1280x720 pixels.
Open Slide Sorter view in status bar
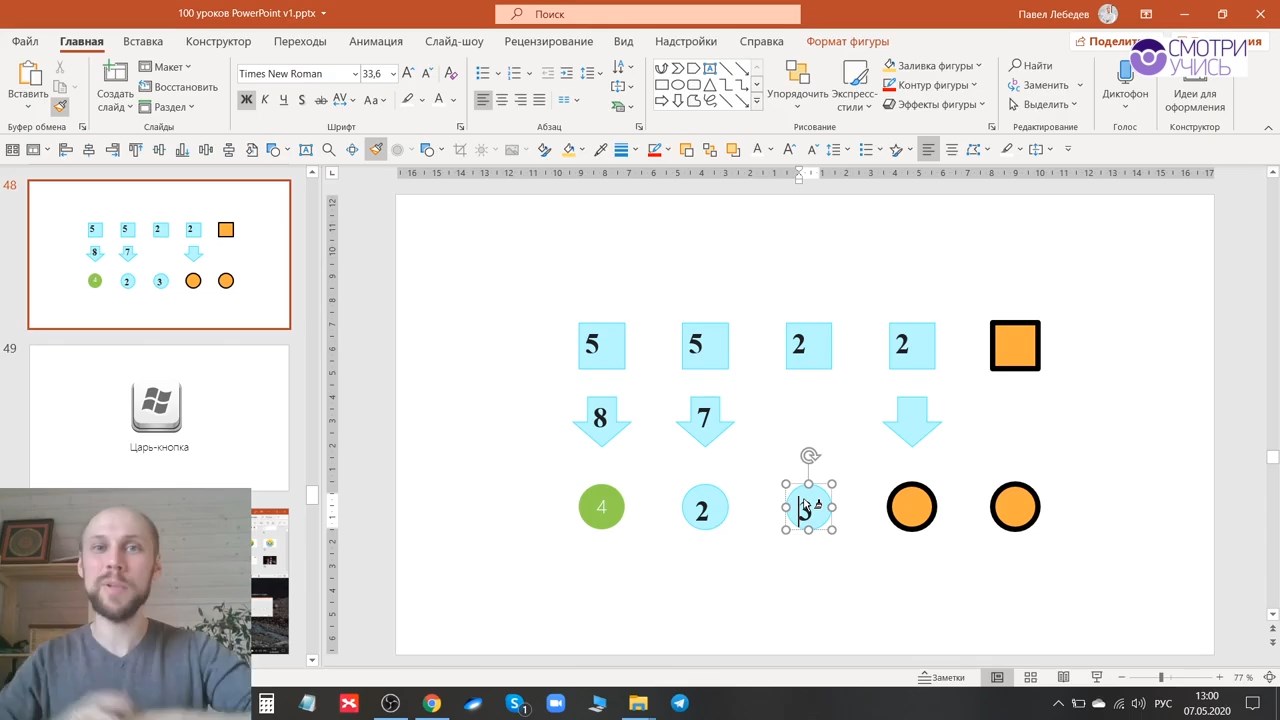pyautogui.click(x=1030, y=677)
